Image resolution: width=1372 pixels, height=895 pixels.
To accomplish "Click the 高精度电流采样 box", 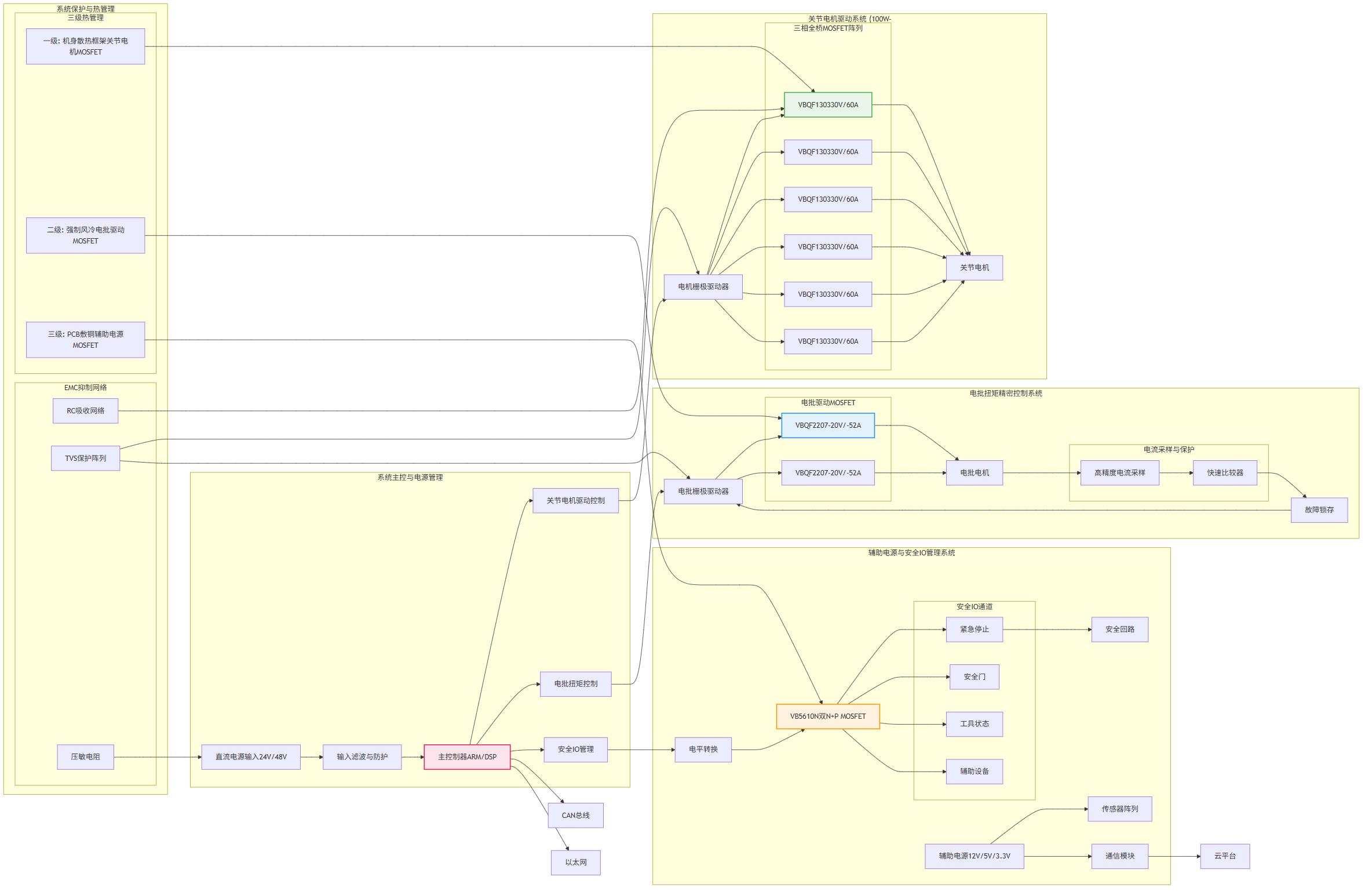I will (x=1119, y=473).
